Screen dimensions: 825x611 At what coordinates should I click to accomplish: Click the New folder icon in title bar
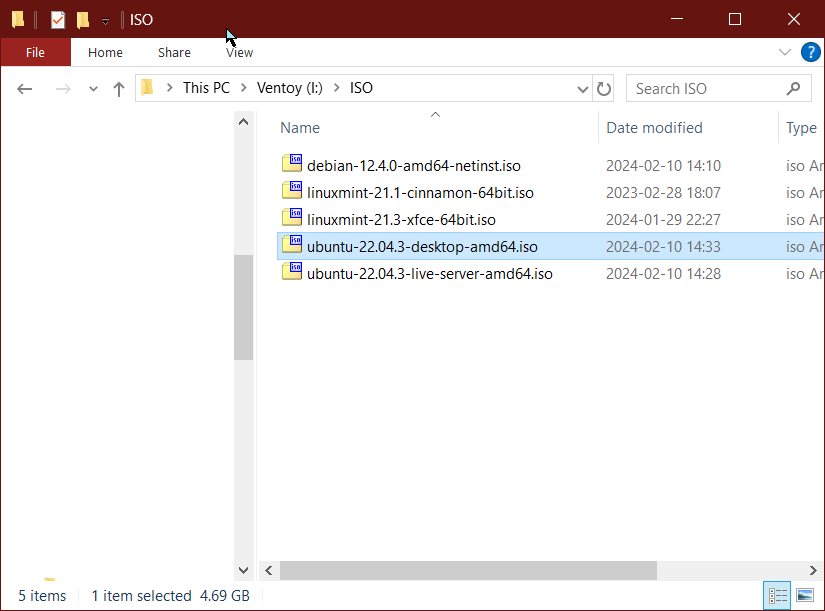pos(83,19)
